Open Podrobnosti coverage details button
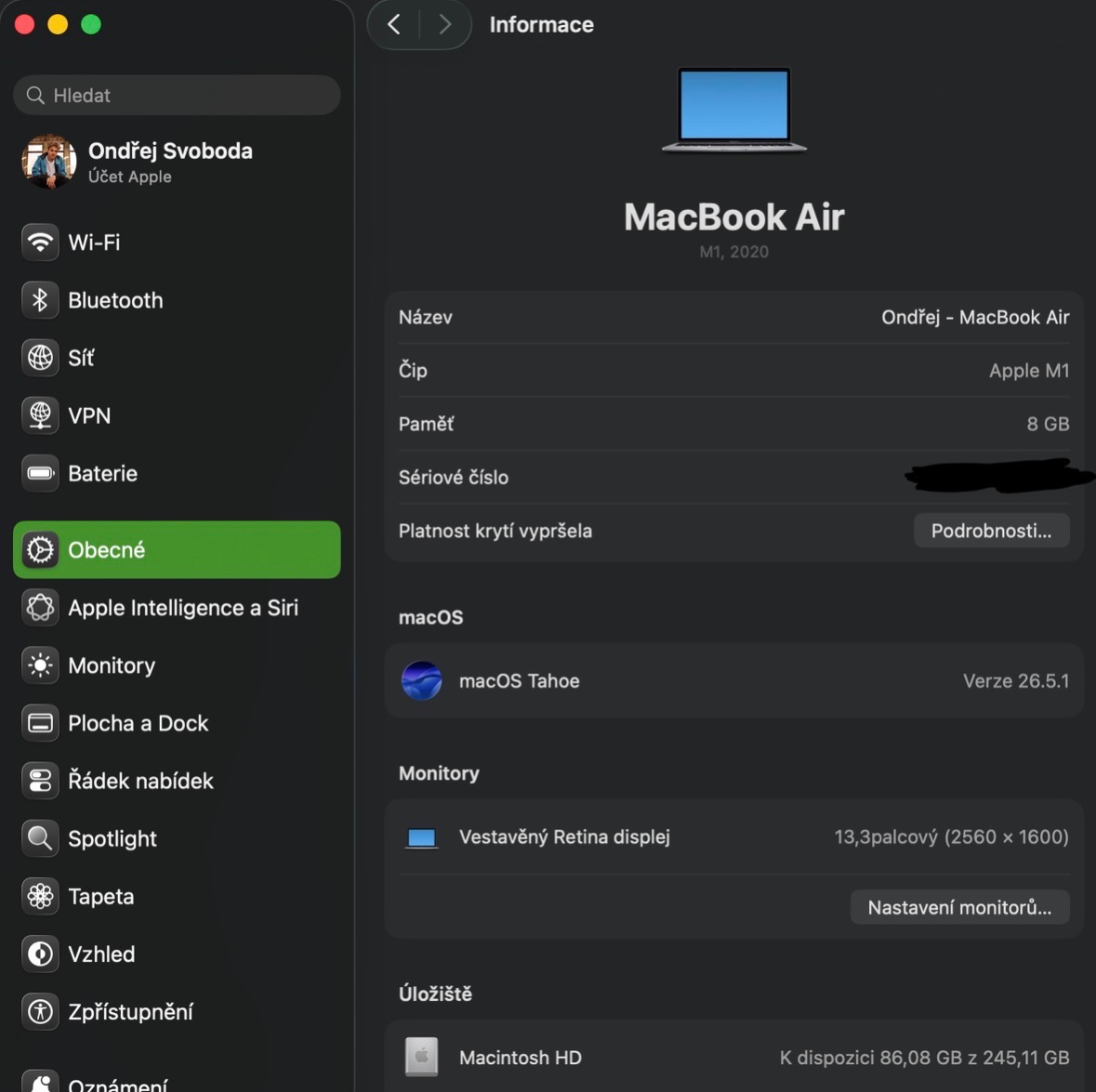 991,531
